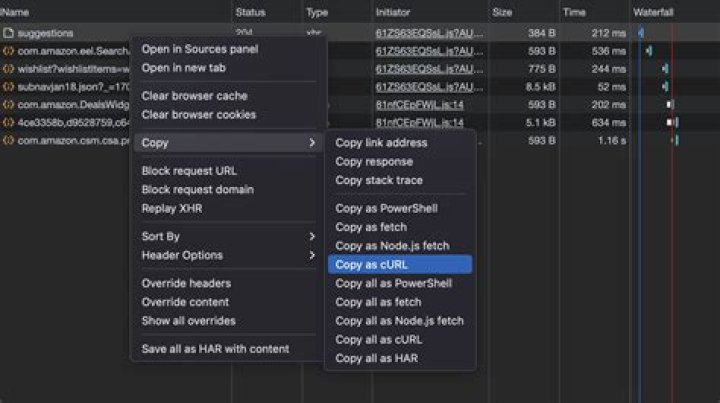Click the waterfall bar in suggestions row
720x403 pixels.
641,33
